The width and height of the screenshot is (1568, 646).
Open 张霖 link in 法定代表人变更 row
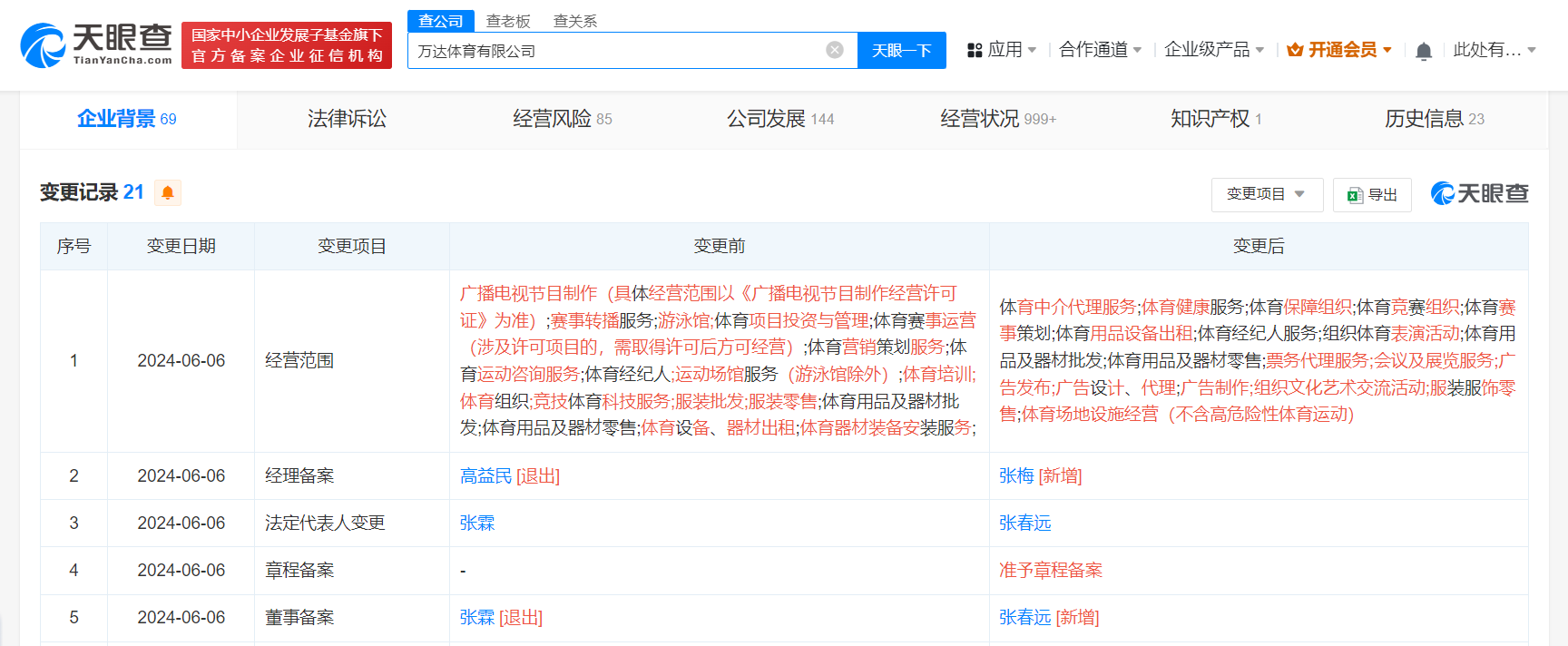pyautogui.click(x=477, y=524)
